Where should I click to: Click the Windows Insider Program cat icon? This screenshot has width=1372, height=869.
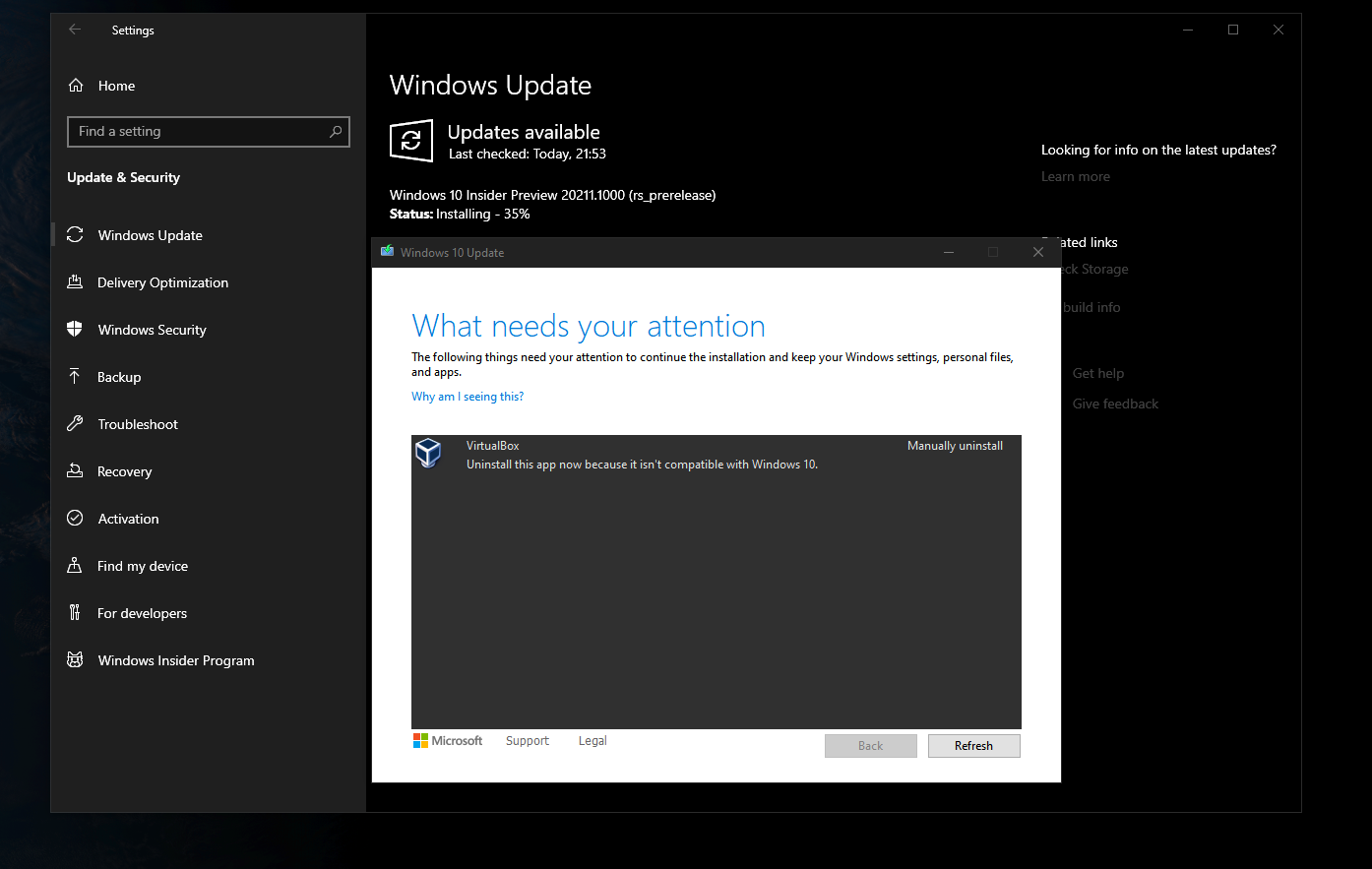[75, 659]
